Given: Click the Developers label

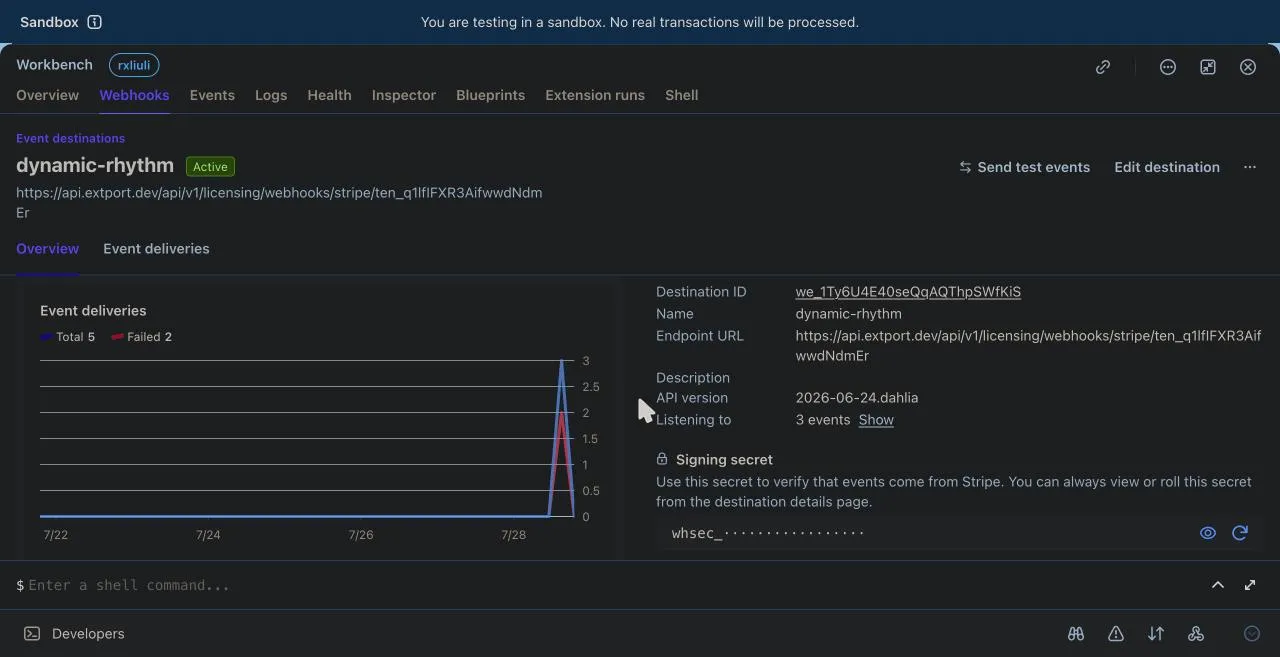Looking at the screenshot, I should tap(88, 634).
